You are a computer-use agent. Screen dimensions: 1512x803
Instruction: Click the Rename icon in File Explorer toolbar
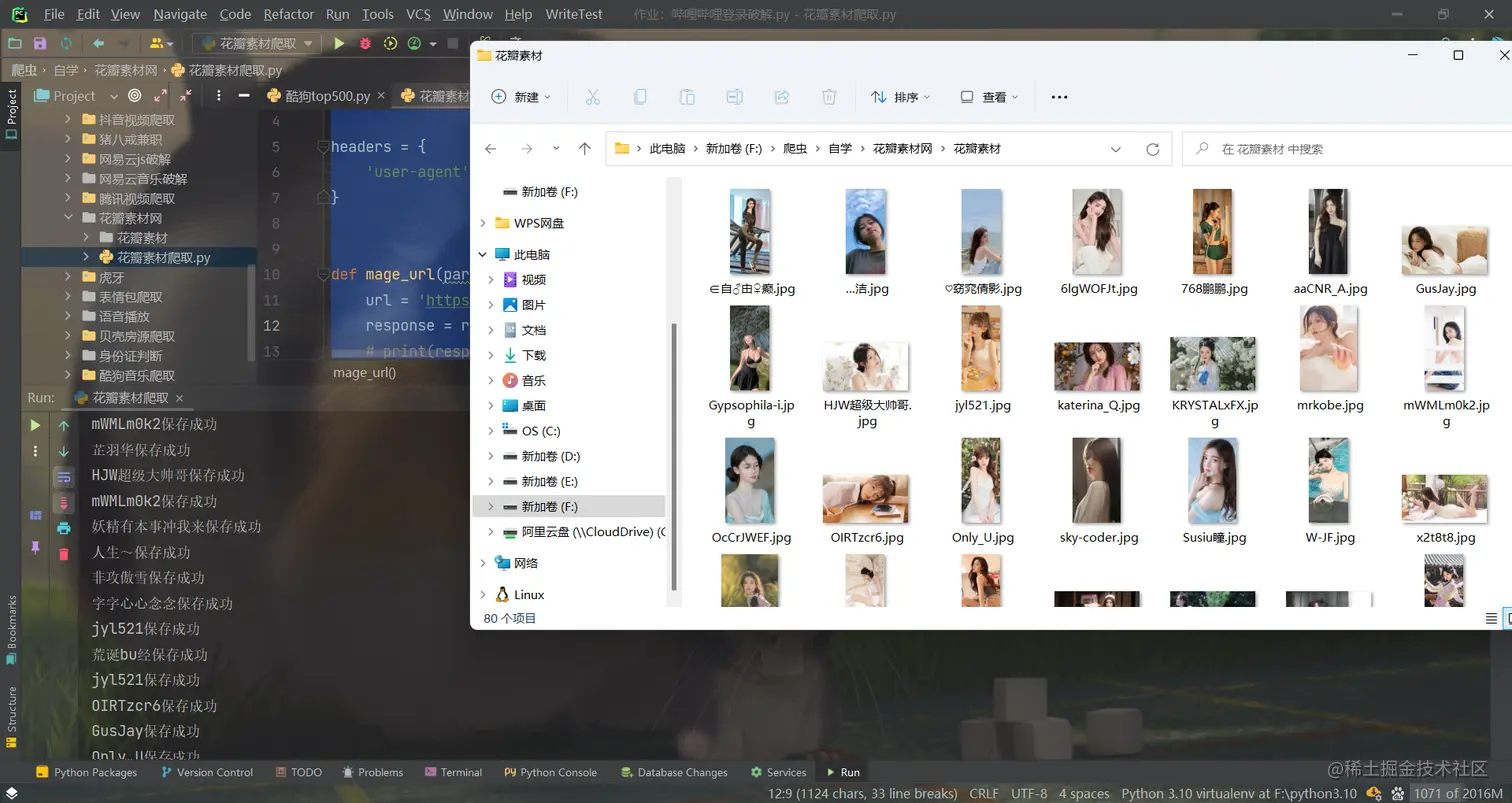(x=734, y=97)
